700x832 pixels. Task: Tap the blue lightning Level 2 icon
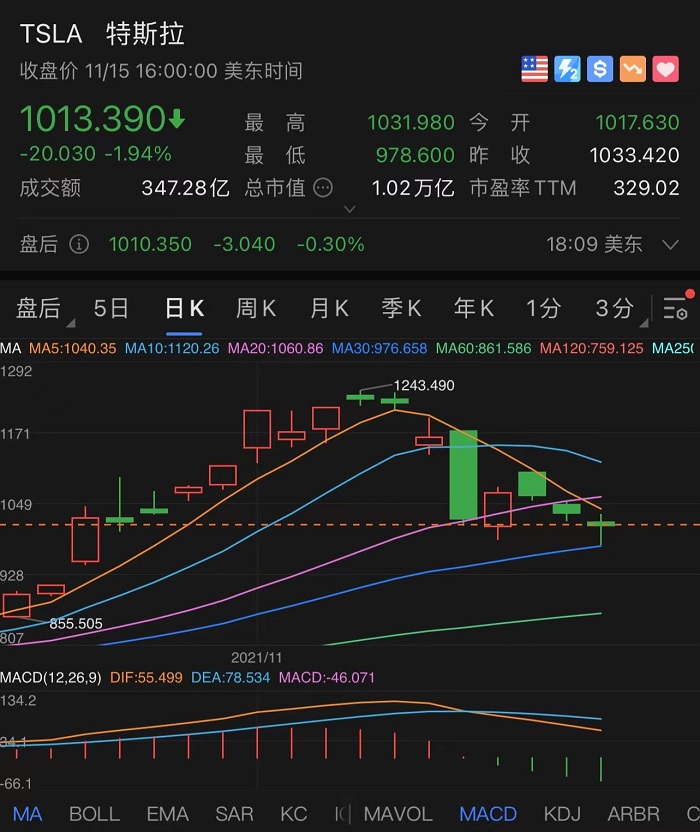[567, 69]
